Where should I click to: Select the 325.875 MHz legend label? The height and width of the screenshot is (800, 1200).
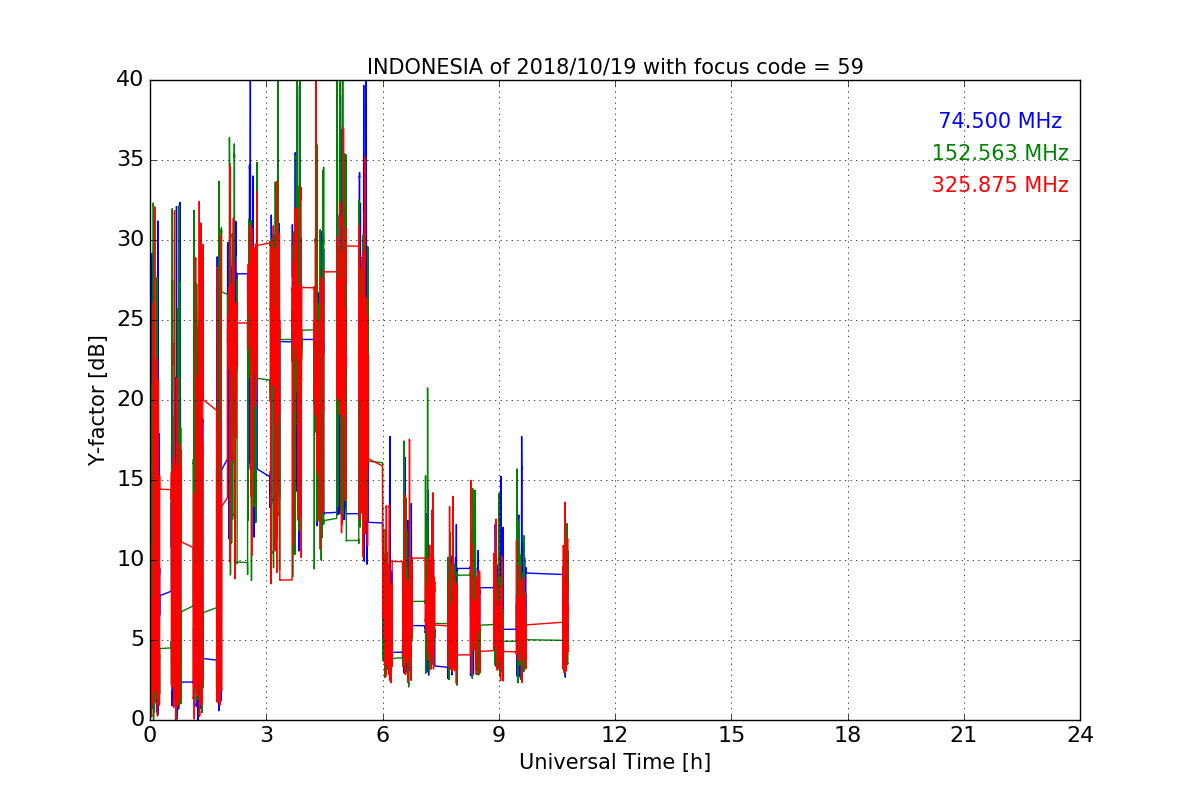tap(1000, 185)
